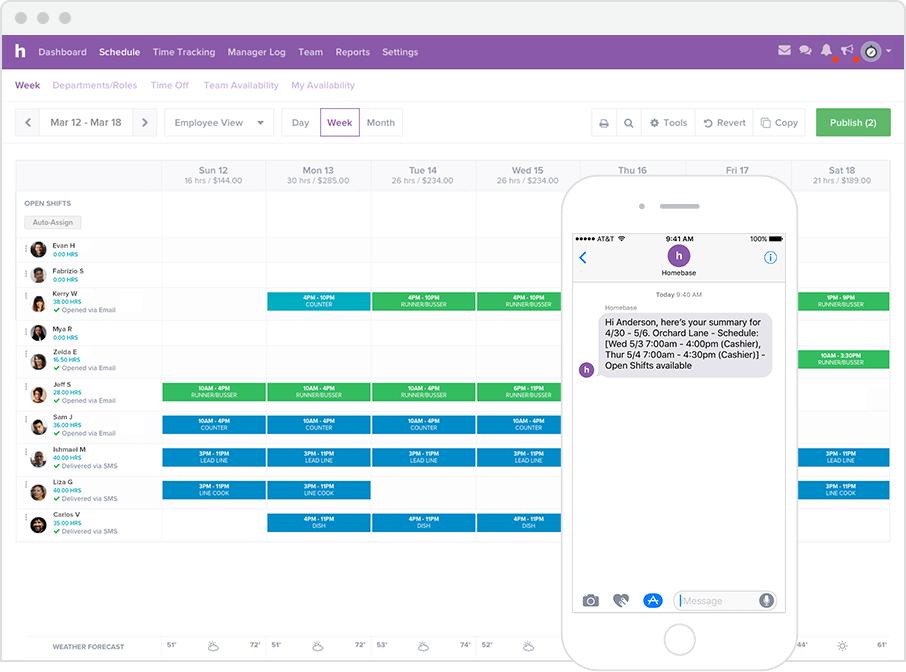Screen dimensions: 906x672
Task: Open the Tools menu with gear icon
Action: pyautogui.click(x=668, y=122)
